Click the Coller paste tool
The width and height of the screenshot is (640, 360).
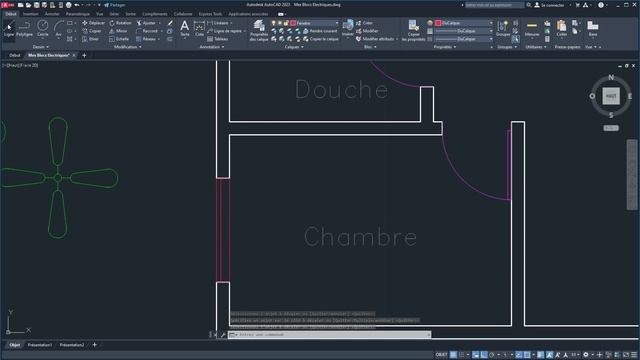562,29
